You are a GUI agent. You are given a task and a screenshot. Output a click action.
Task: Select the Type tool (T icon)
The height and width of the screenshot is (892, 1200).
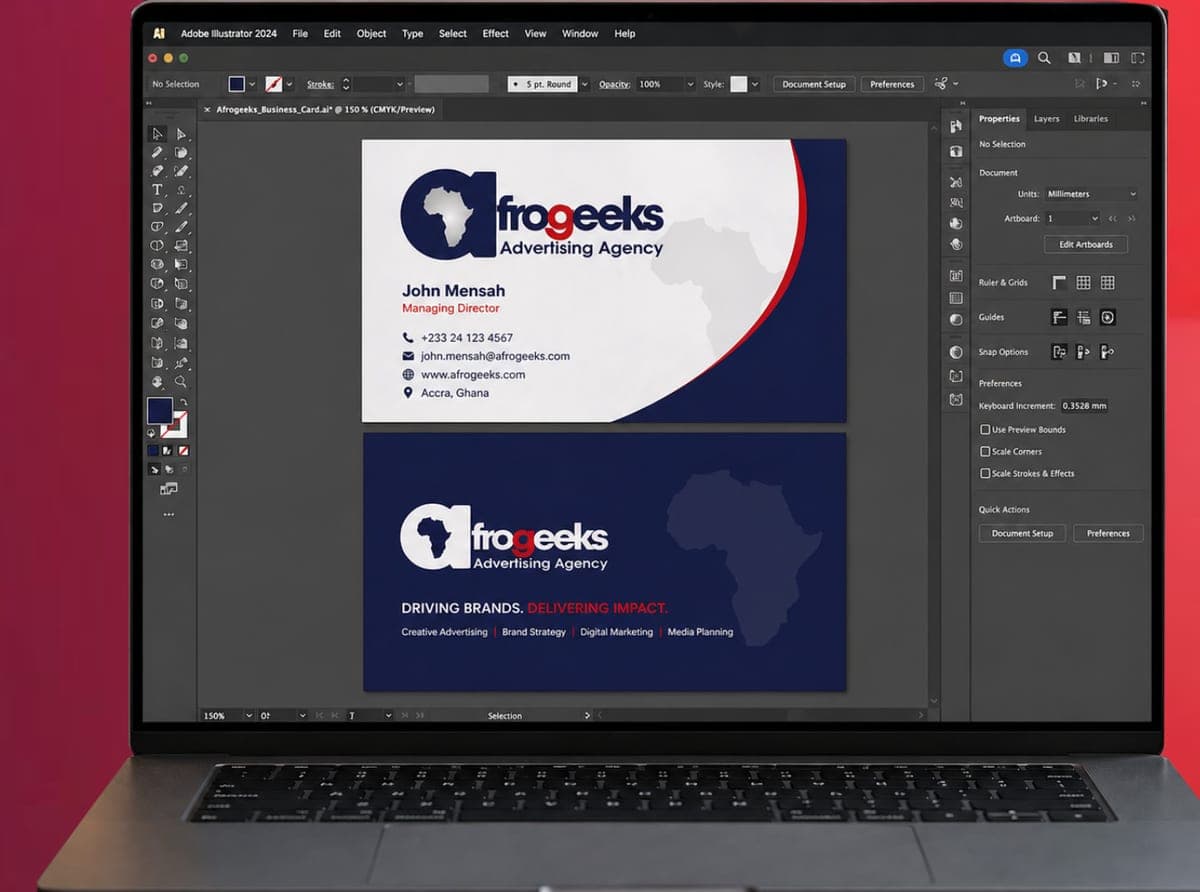point(157,190)
